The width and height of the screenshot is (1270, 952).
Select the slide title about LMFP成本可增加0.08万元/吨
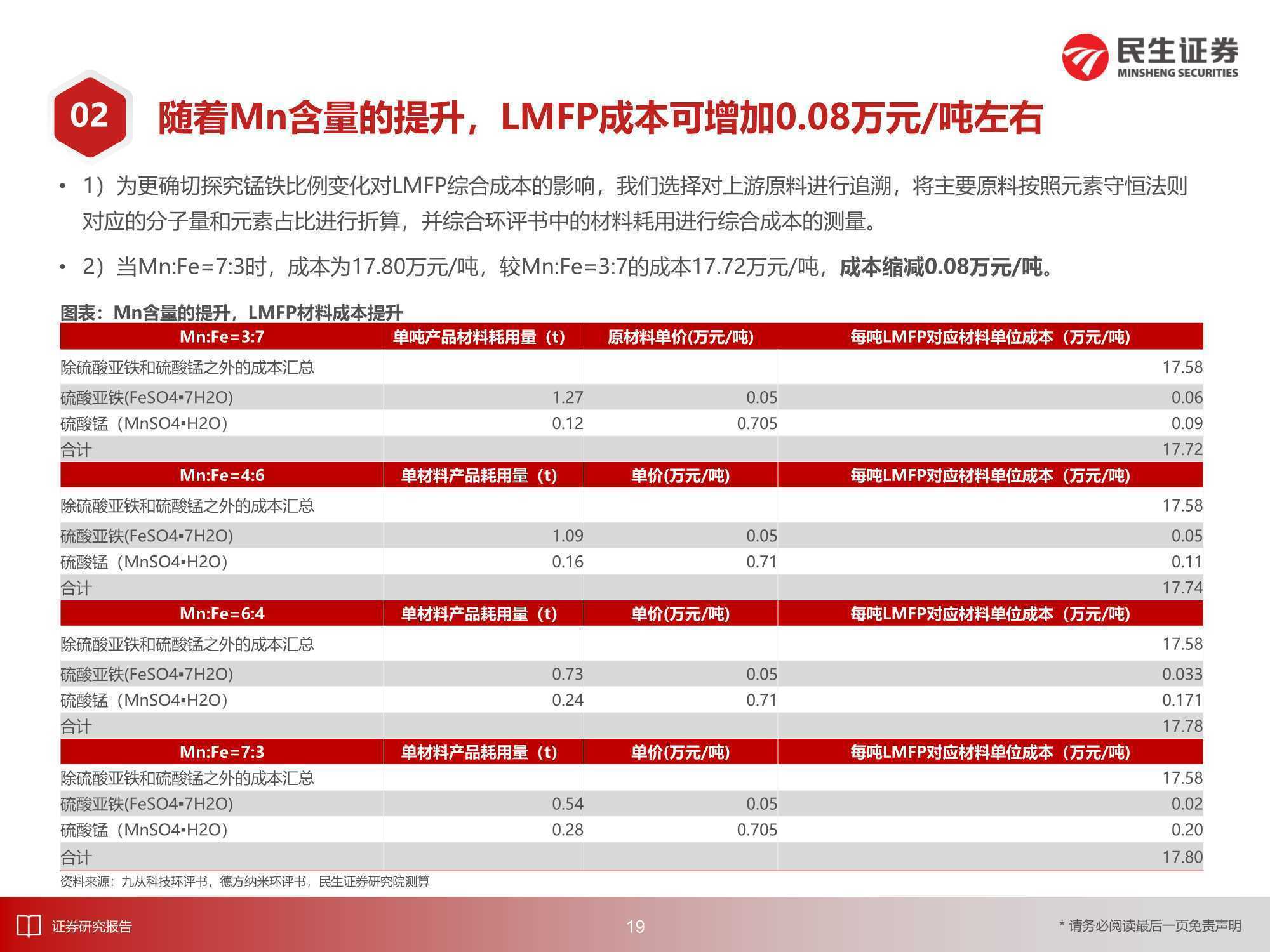[600, 117]
